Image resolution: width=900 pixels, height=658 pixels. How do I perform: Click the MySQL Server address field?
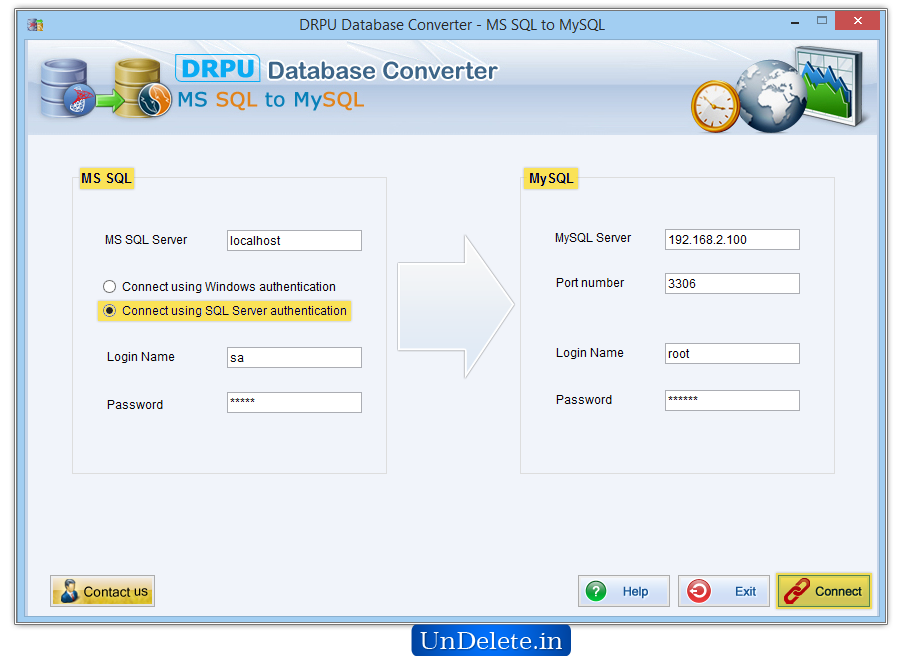732,239
